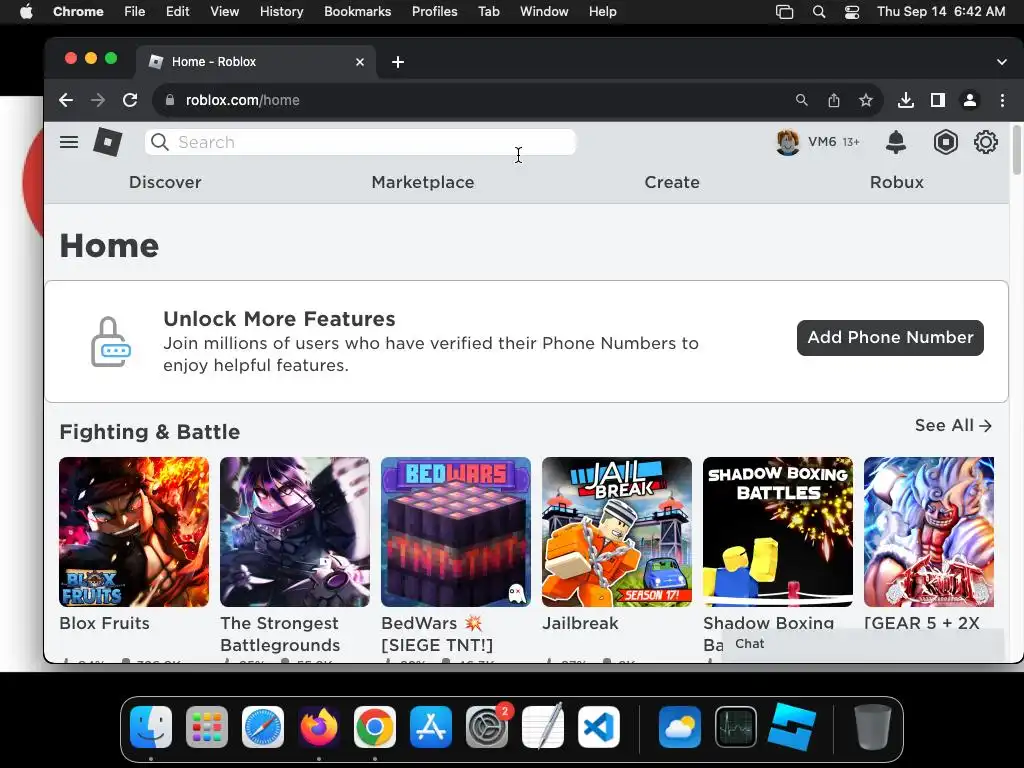This screenshot has width=1024, height=768.
Task: Open The Strongest Battlegrounds thumbnail
Action: pyautogui.click(x=295, y=532)
